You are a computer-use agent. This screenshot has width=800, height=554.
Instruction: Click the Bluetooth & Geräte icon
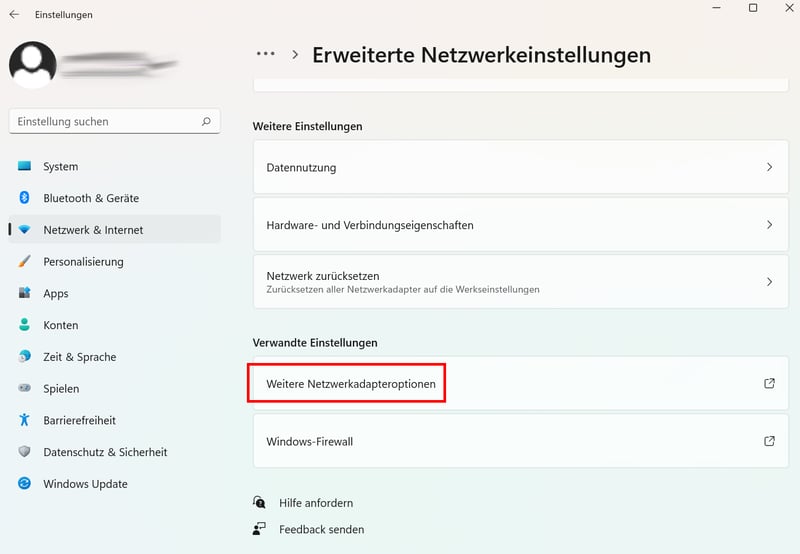(25, 198)
